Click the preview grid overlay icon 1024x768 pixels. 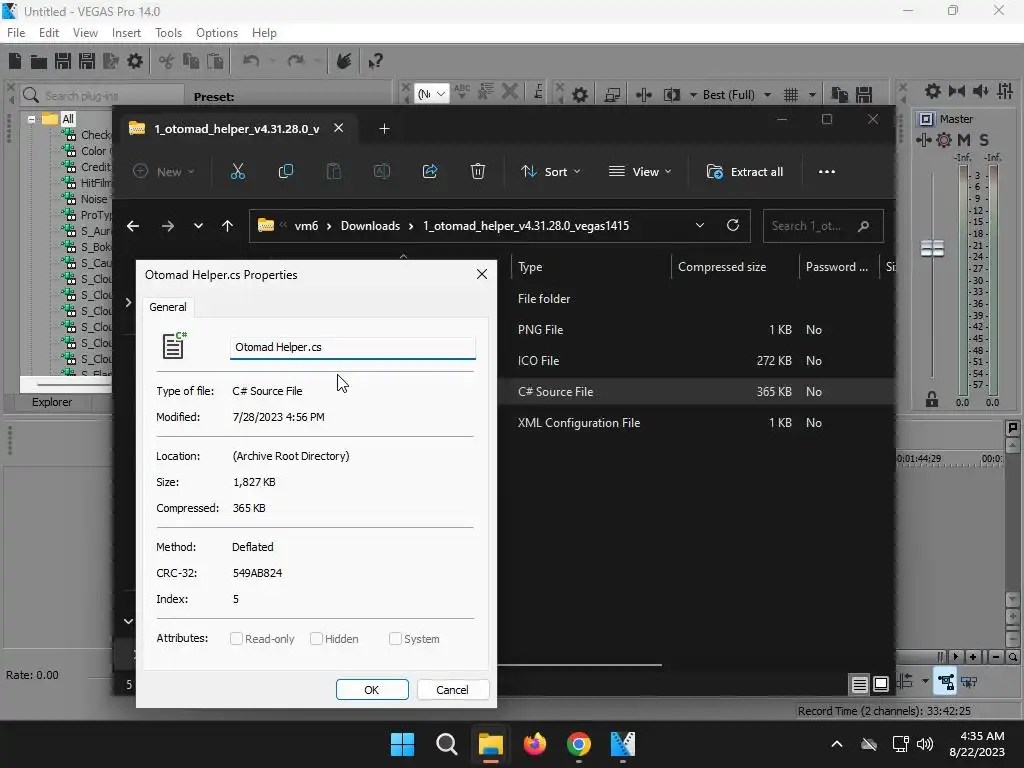[x=791, y=95]
